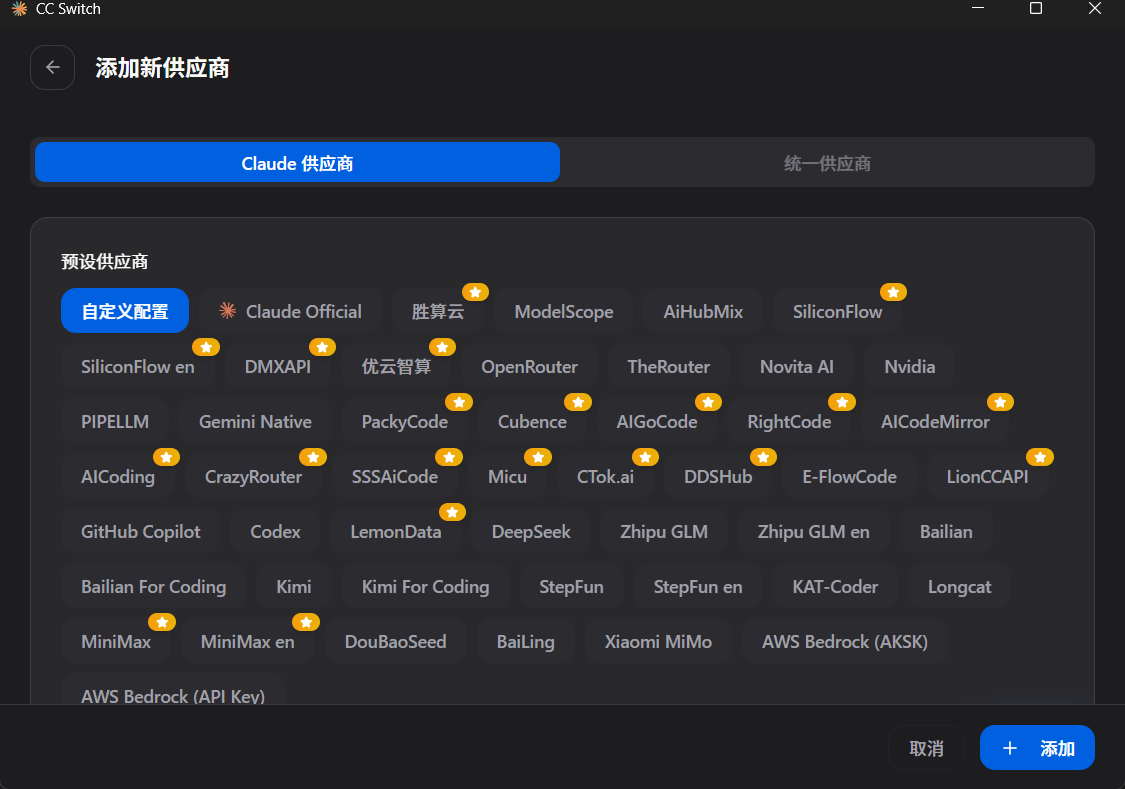Click the star badge on SiliconFlow en
The width and height of the screenshot is (1125, 789).
coord(206,347)
